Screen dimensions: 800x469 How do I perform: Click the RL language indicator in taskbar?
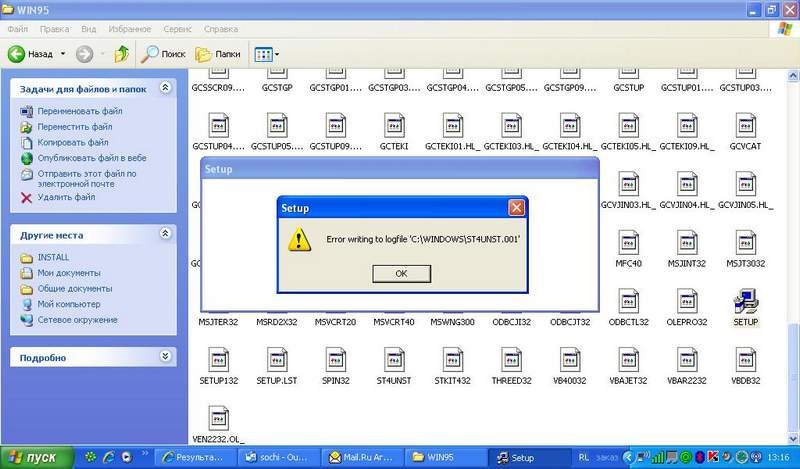[584, 457]
